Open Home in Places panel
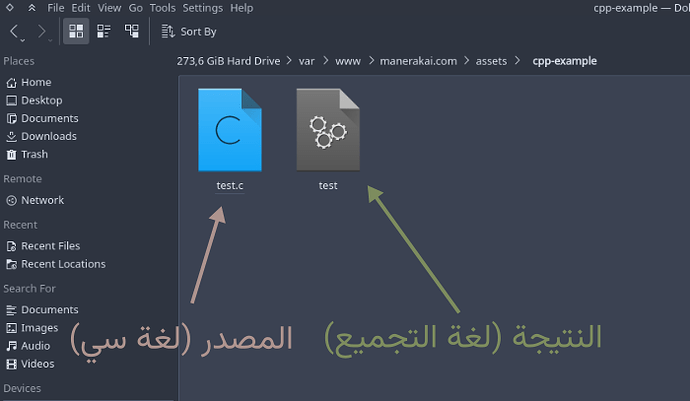Screen dimensions: 690x401 tap(35, 82)
